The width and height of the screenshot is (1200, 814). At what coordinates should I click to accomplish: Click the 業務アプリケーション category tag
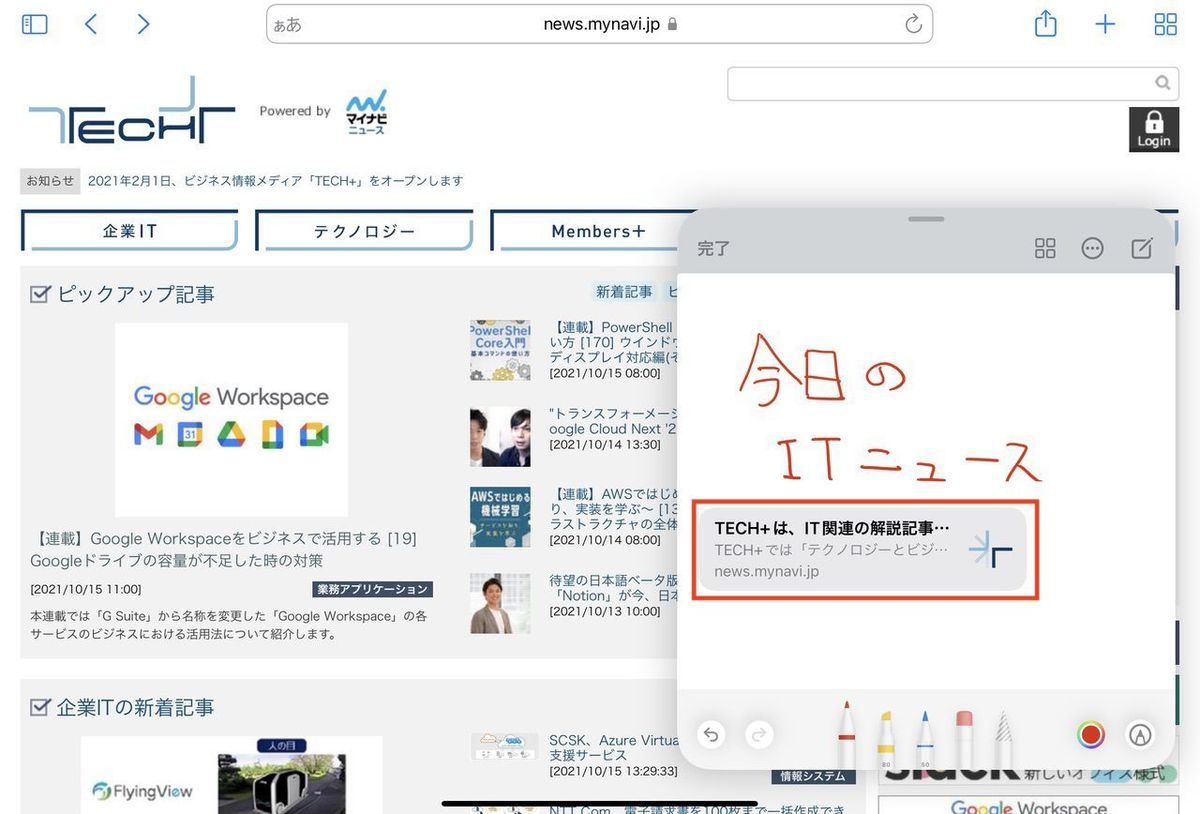(x=372, y=589)
